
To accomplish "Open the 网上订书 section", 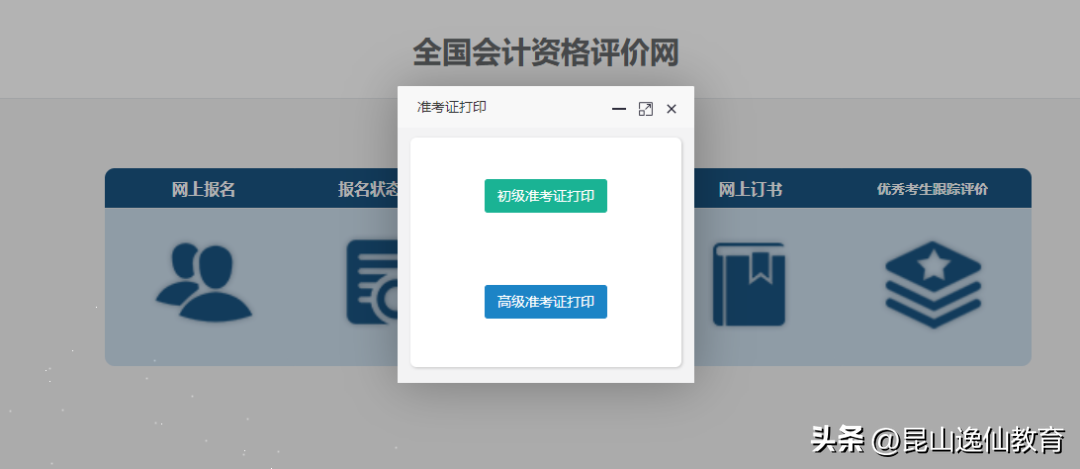I will tap(750, 189).
